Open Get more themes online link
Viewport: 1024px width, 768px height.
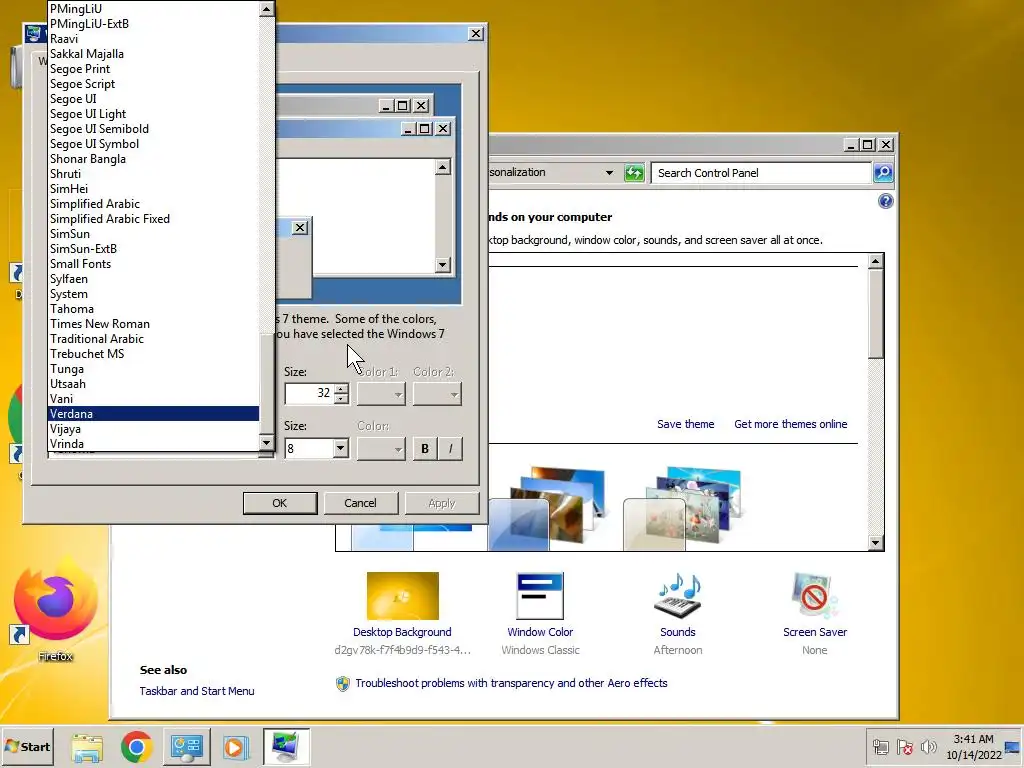point(790,424)
